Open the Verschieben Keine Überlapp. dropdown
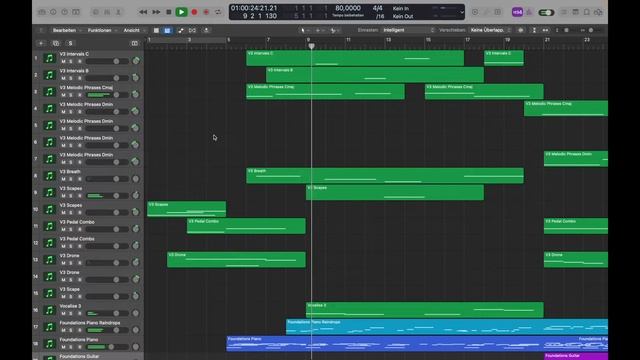The height and width of the screenshot is (360, 640). (490, 30)
